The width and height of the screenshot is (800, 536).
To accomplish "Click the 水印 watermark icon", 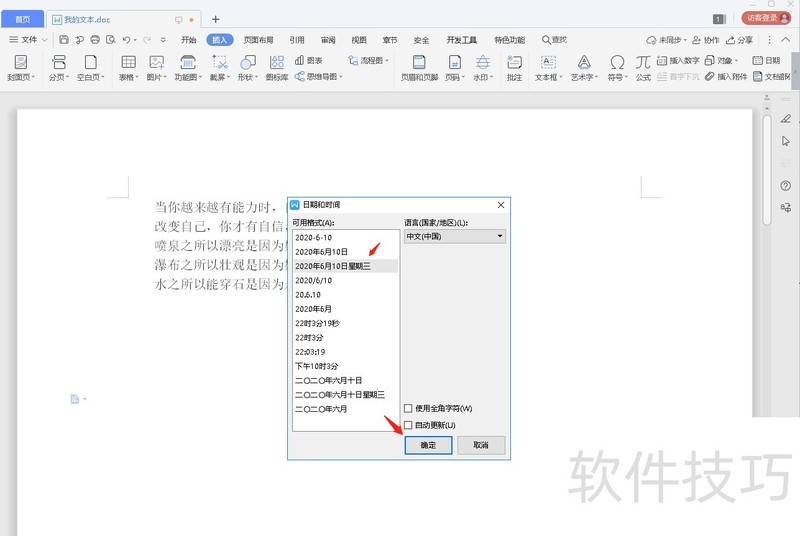I will click(x=482, y=62).
